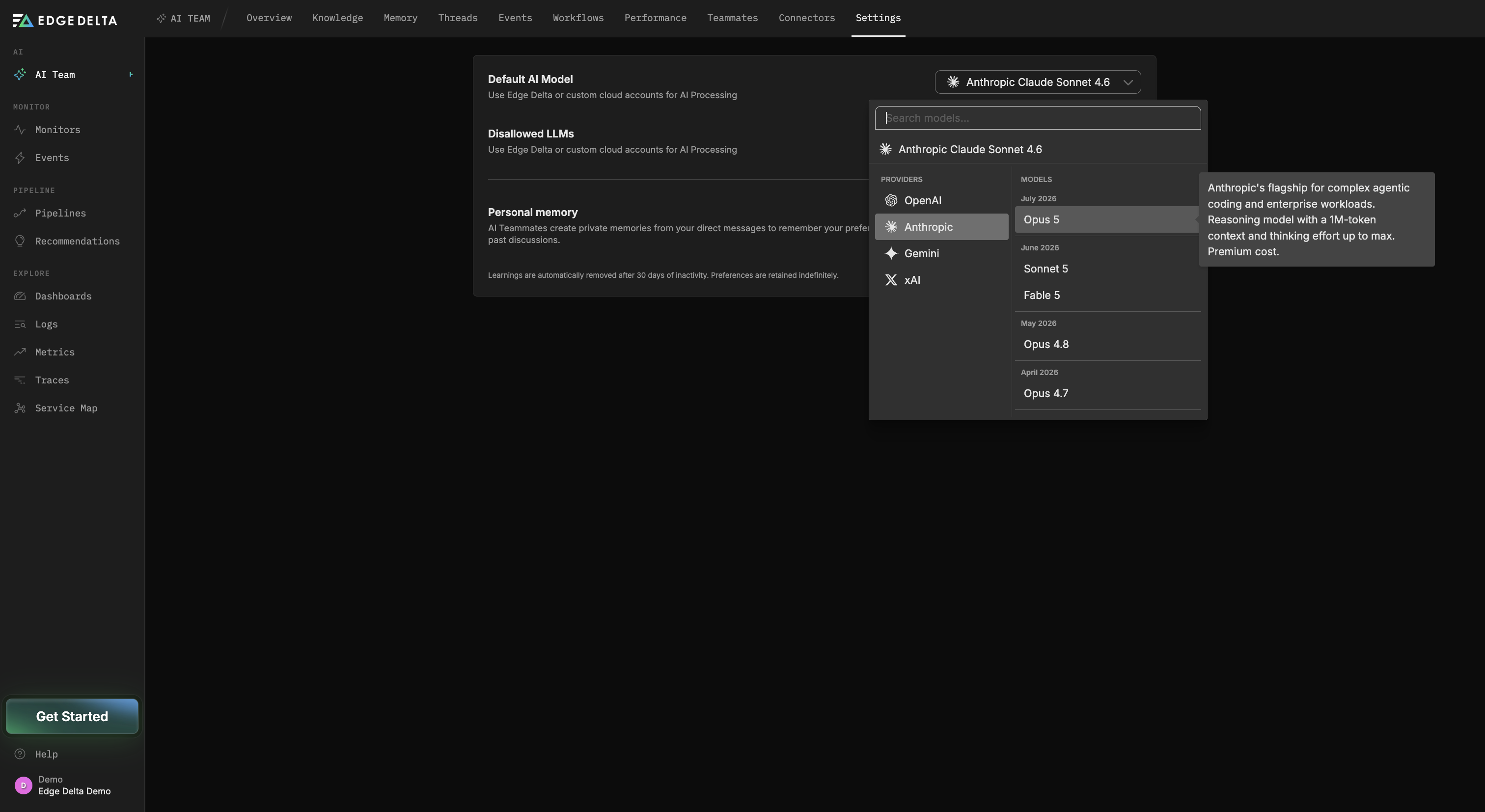Viewport: 1485px width, 812px height.
Task: Click the Disallowed LLMs heading
Action: 530,134
